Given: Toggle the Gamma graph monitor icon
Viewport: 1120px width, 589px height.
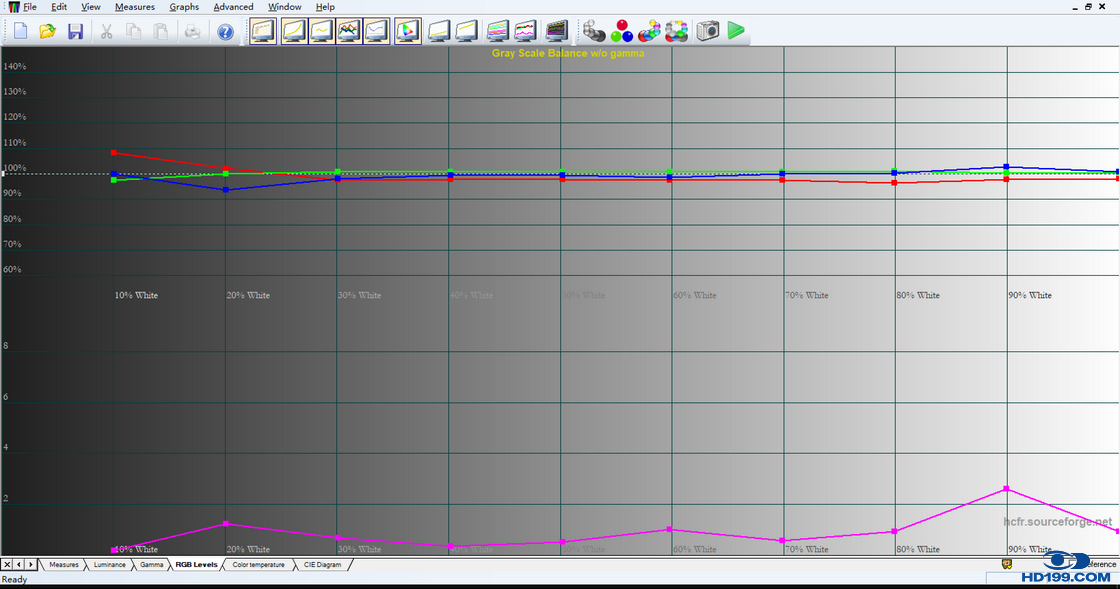Looking at the screenshot, I should pos(321,31).
